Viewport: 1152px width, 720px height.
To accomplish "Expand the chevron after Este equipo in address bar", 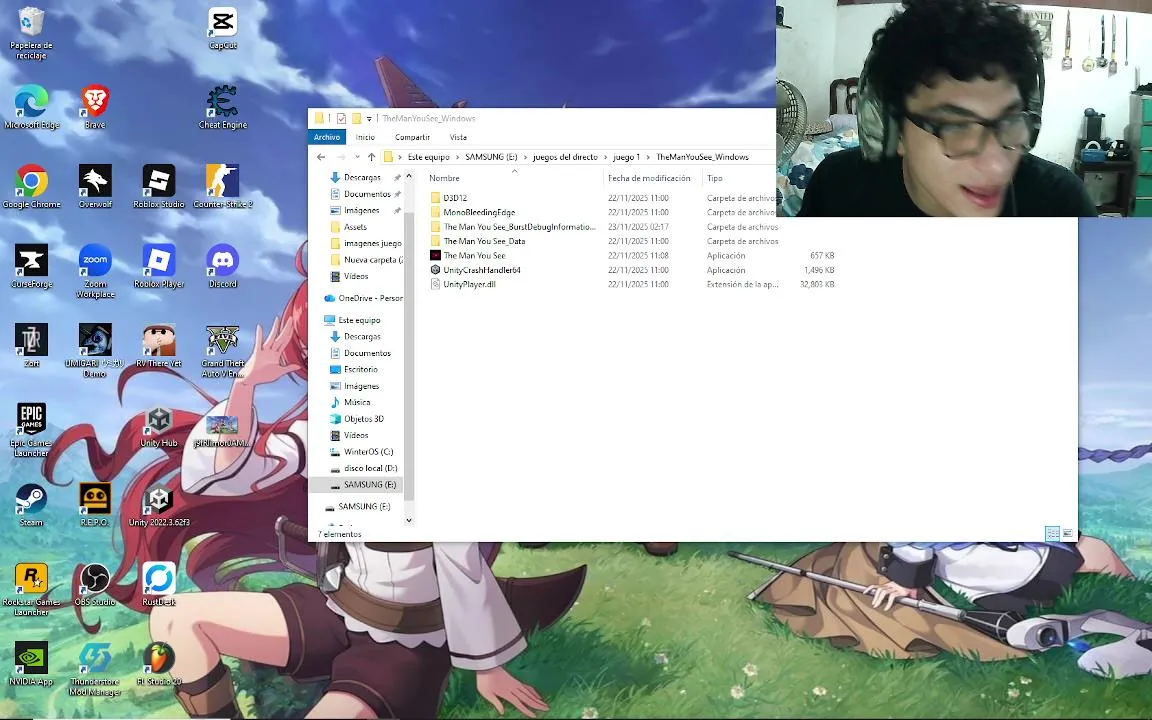I will pos(457,157).
